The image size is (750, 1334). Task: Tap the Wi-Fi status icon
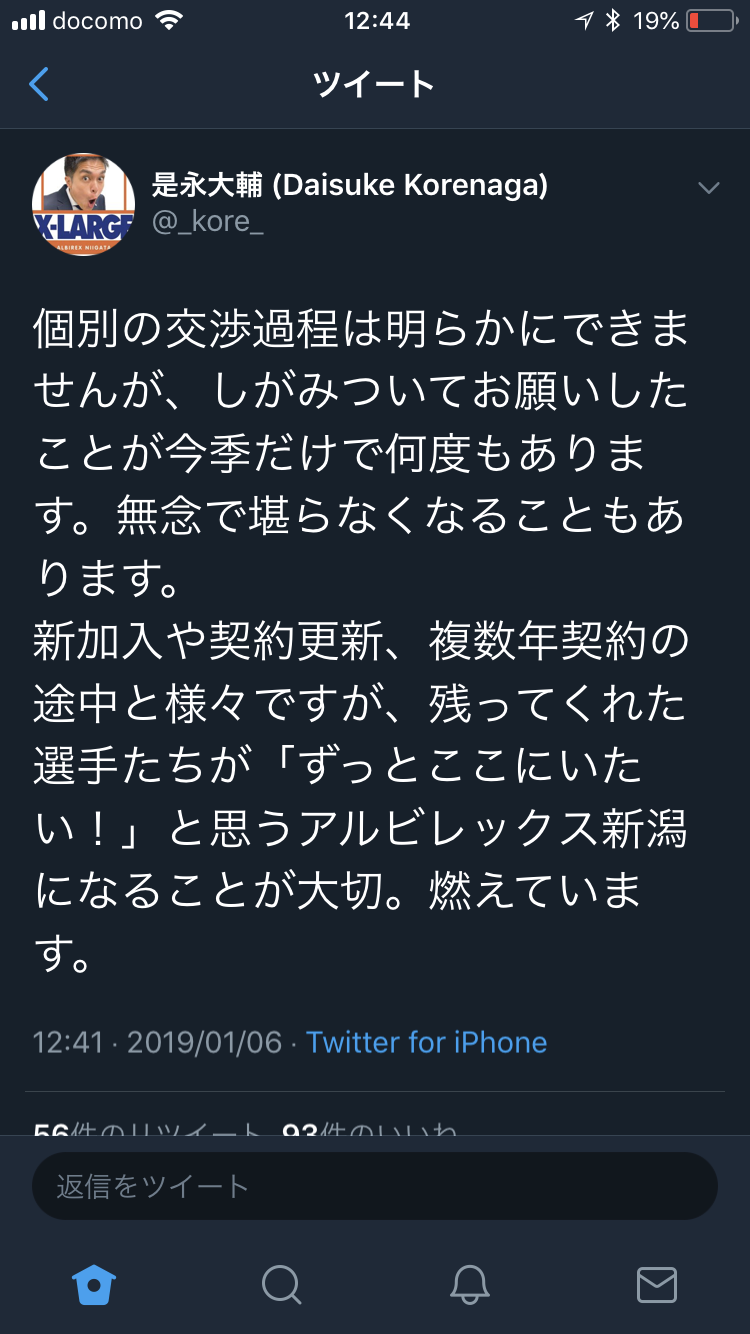point(169,21)
